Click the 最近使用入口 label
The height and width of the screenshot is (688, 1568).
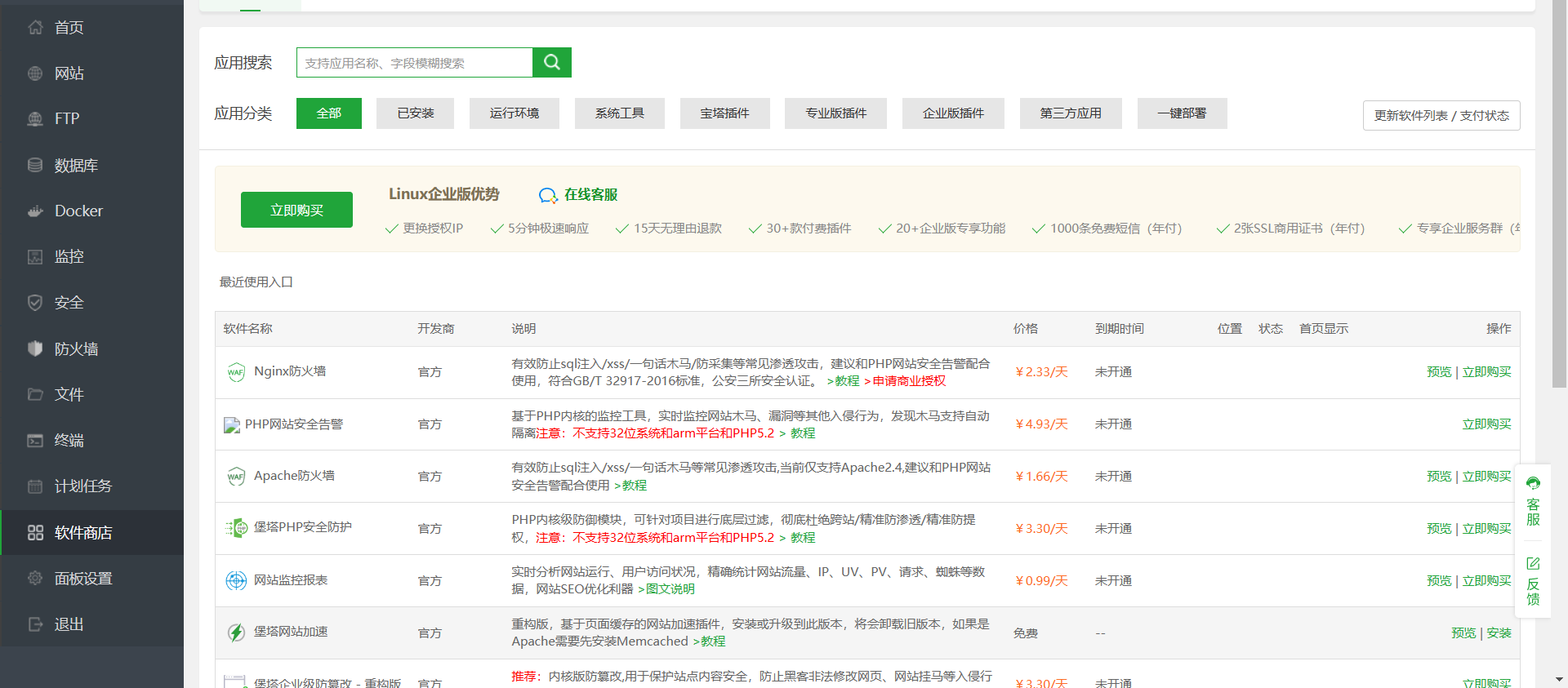256,282
